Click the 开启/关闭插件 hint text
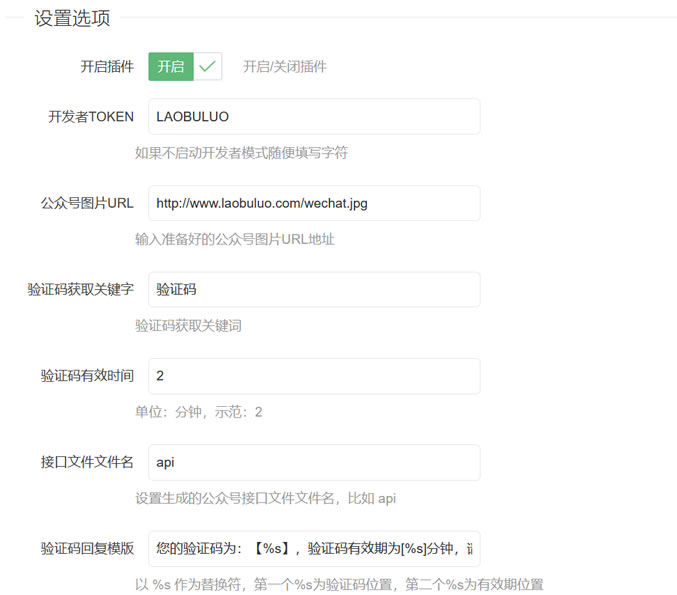Image resolution: width=677 pixels, height=595 pixels. (285, 67)
